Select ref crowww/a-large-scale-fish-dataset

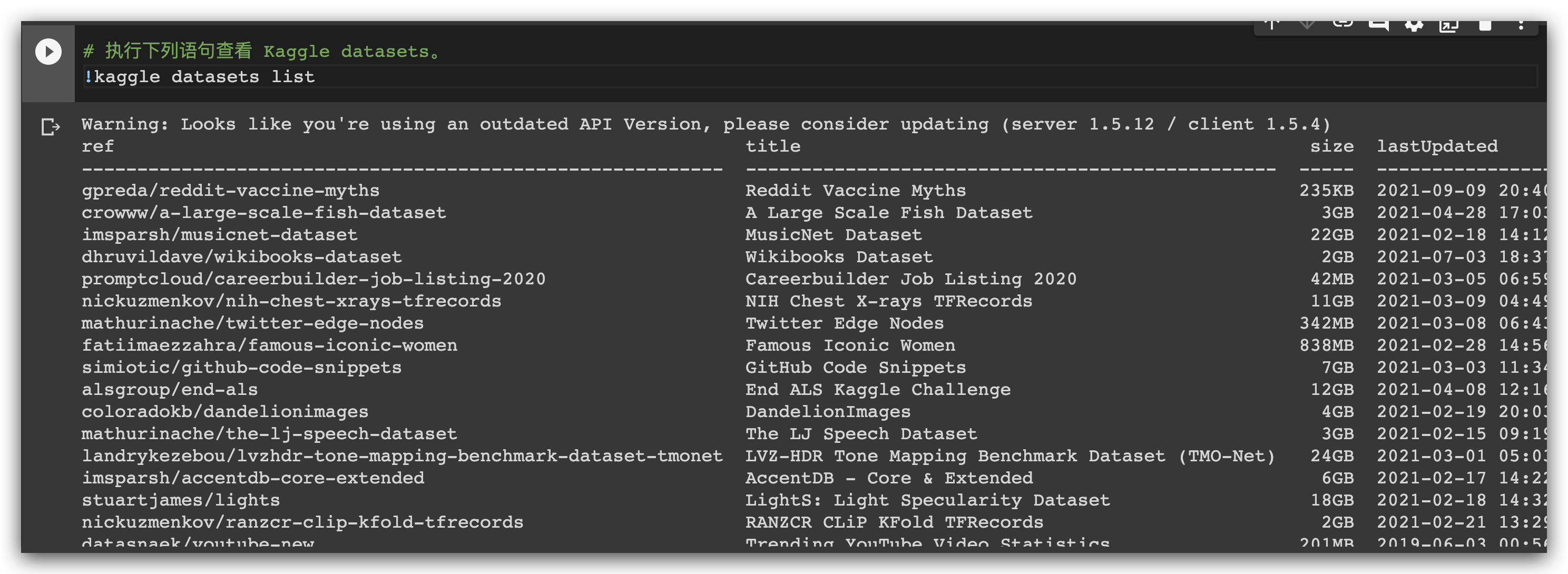(263, 212)
